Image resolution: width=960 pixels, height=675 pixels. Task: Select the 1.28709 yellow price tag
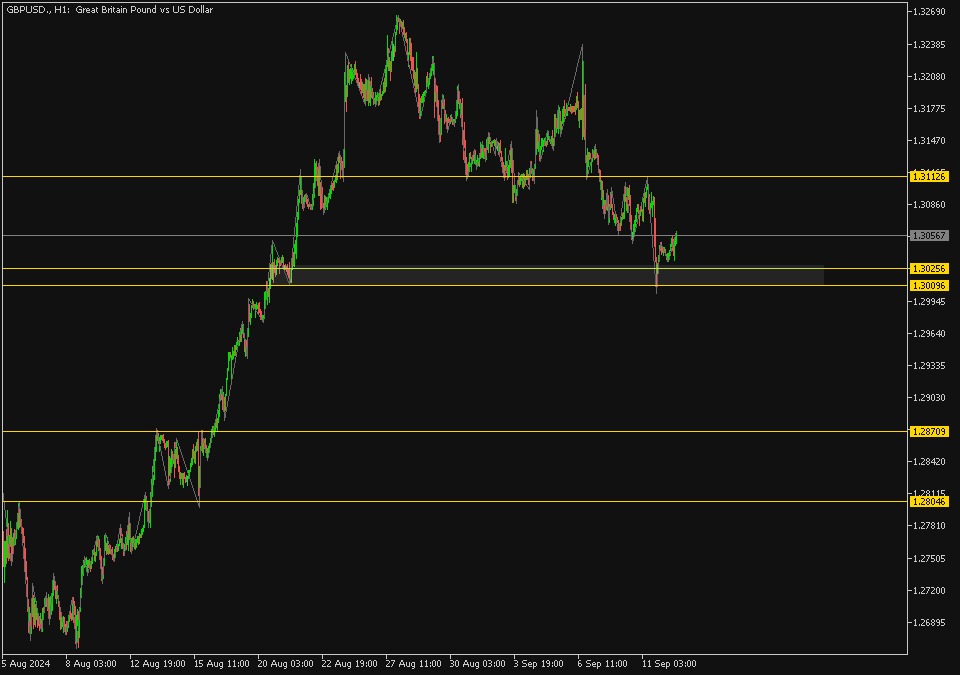[929, 431]
